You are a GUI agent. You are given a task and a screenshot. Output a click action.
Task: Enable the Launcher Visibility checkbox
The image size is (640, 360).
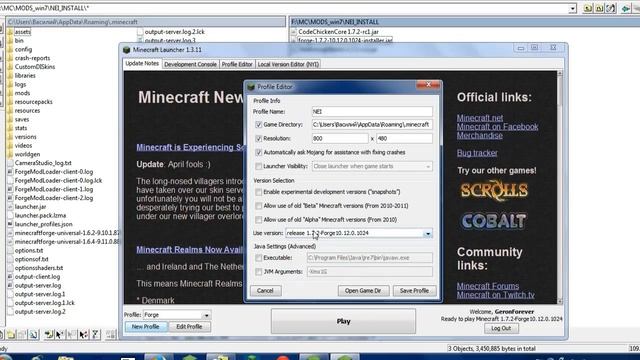[258, 166]
